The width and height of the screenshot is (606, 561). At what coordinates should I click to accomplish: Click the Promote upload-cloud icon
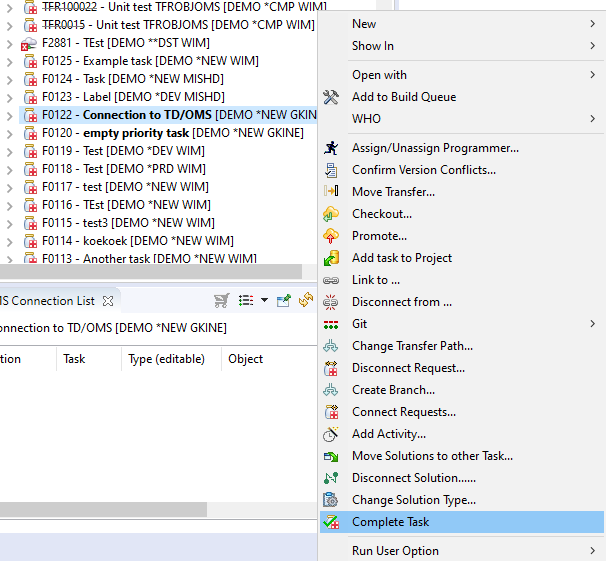331,236
